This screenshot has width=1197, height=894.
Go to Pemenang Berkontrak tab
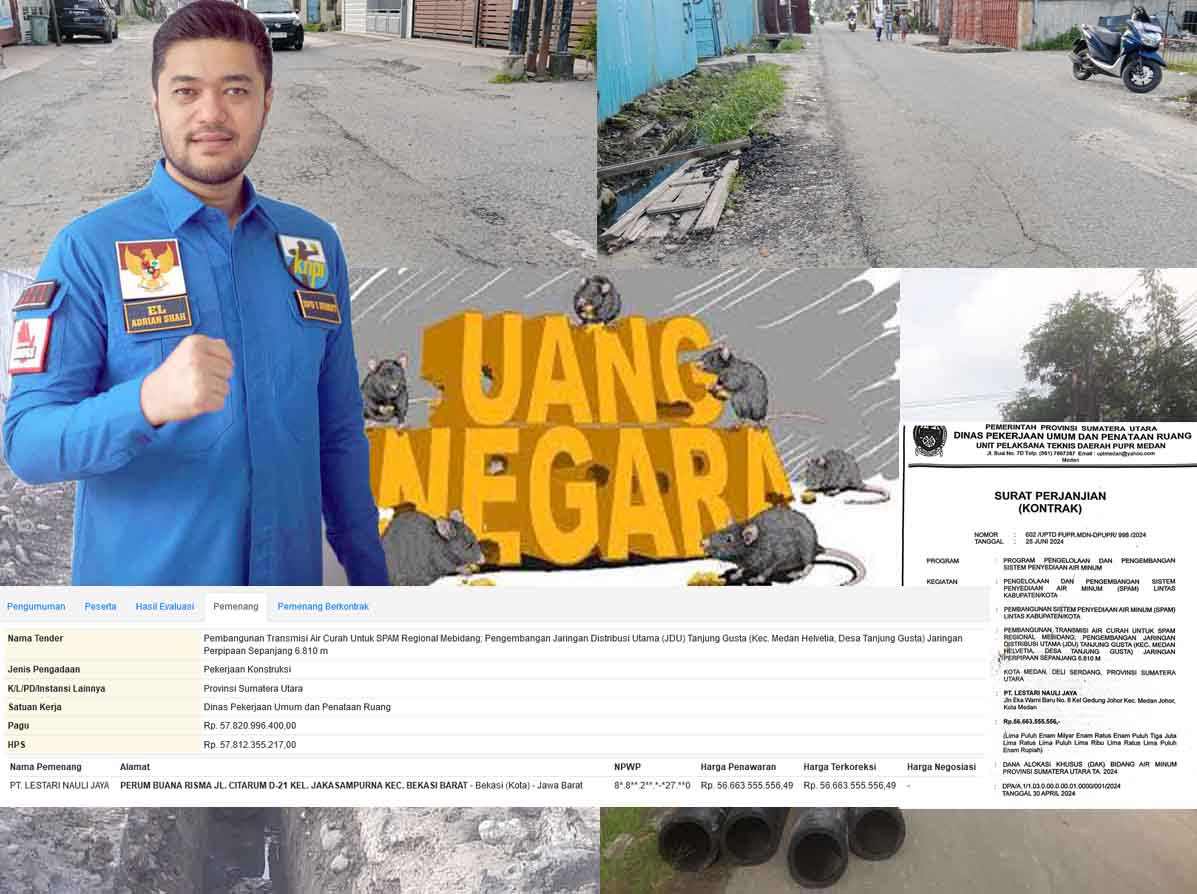[x=323, y=606]
